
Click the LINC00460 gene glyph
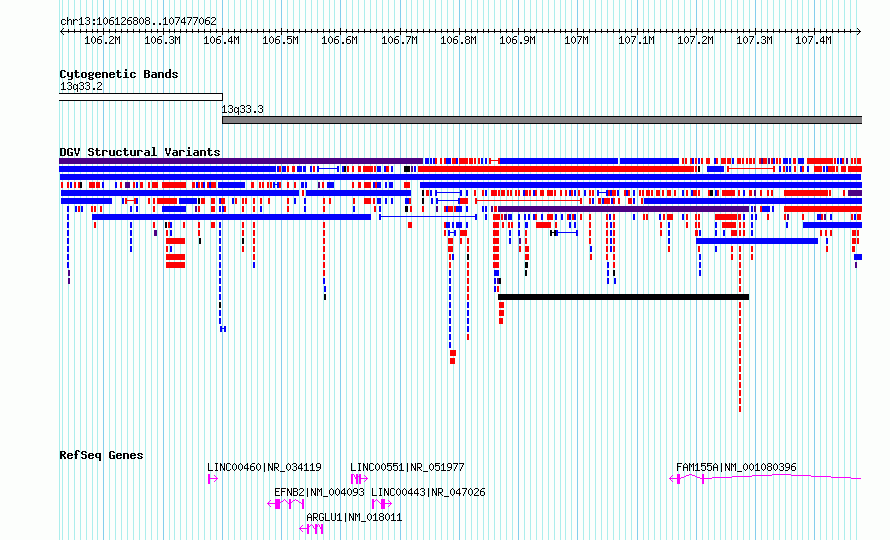tap(213, 479)
